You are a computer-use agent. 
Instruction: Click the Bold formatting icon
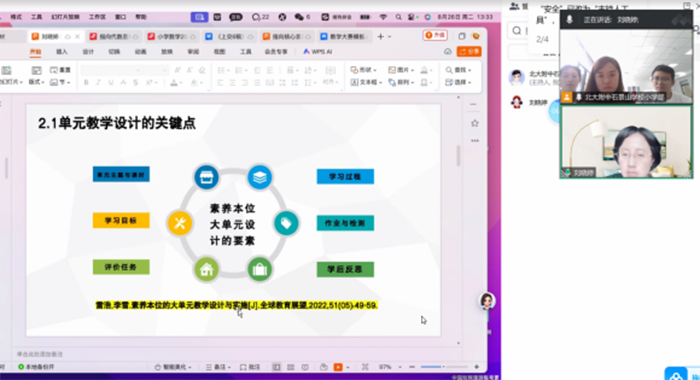click(x=86, y=83)
